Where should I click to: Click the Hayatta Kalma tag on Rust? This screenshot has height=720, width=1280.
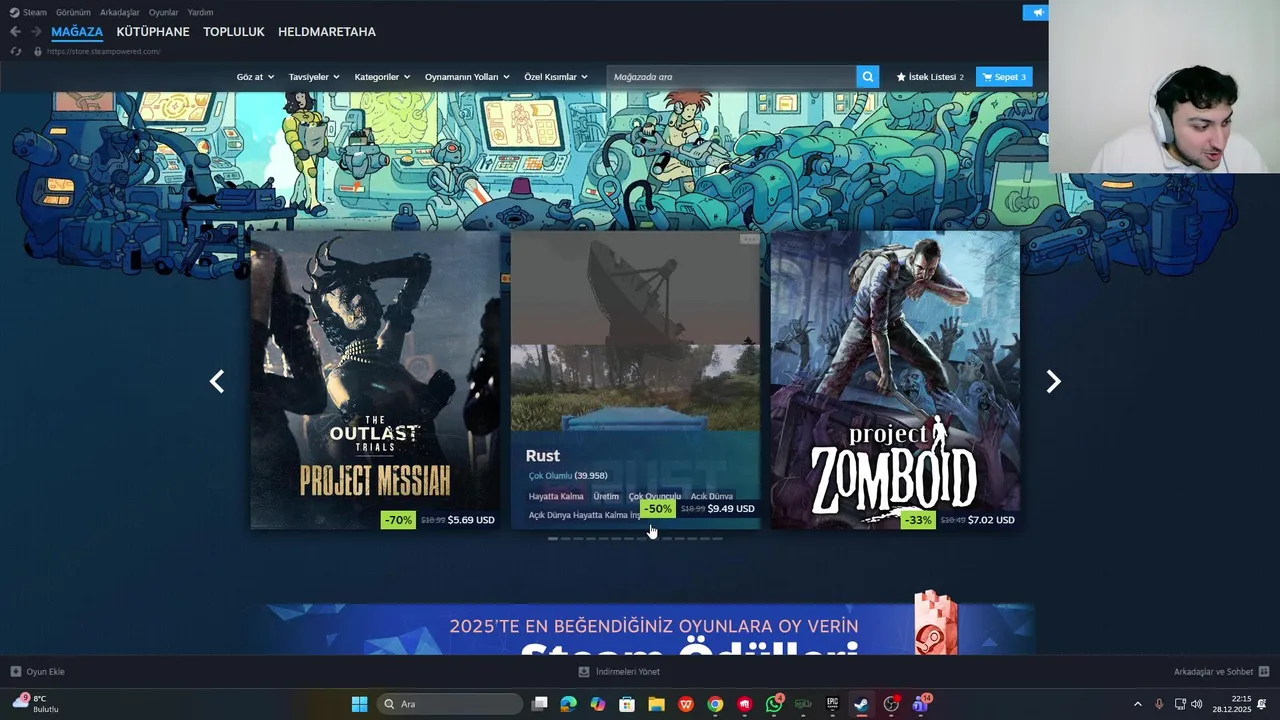coord(556,496)
